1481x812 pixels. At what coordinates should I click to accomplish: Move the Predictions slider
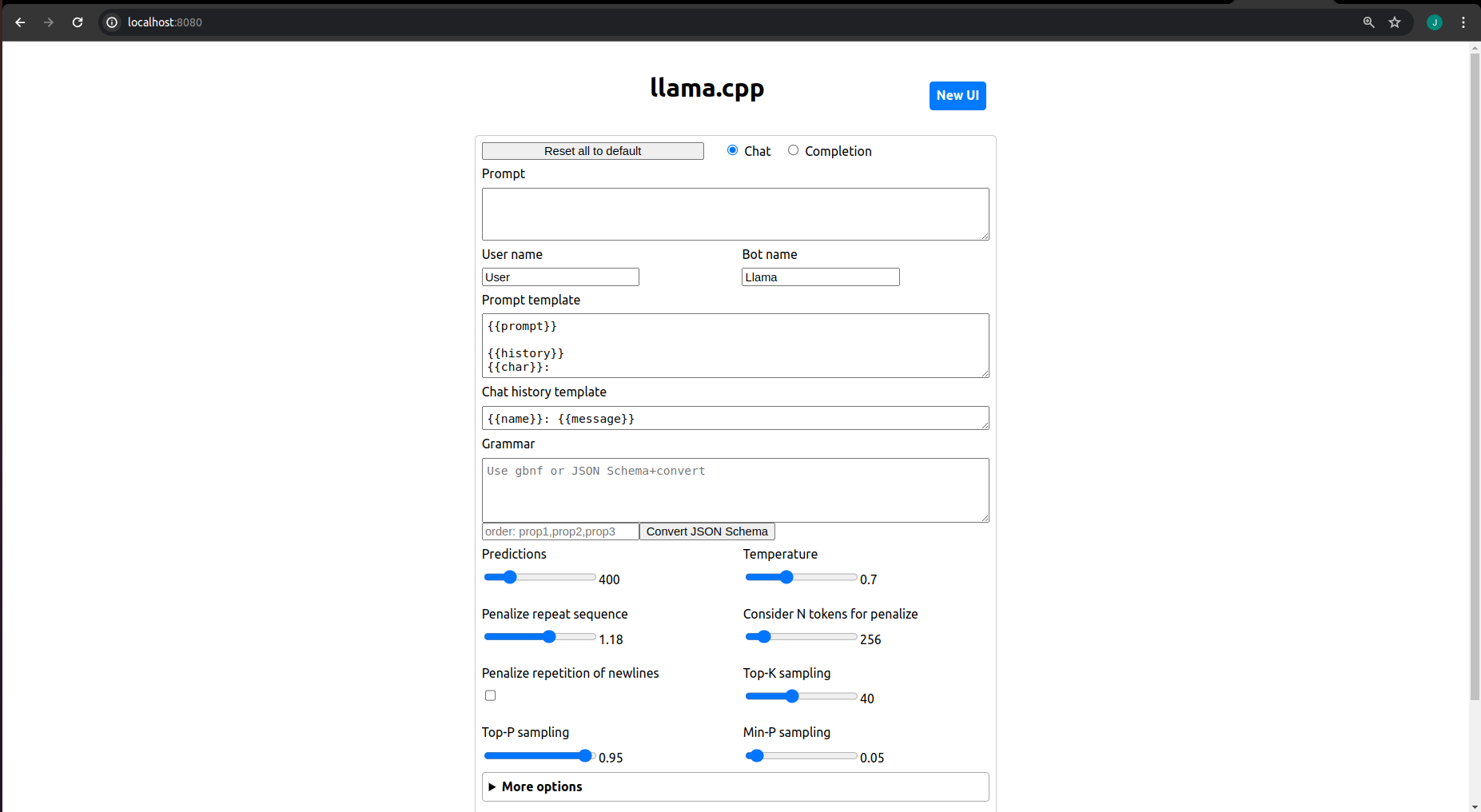510,576
